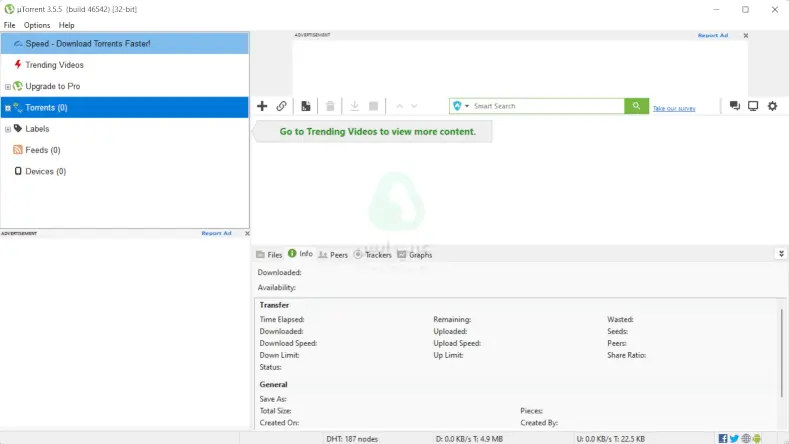Open the search provider dropdown arrow
Screen dimensions: 789x444
(467, 106)
